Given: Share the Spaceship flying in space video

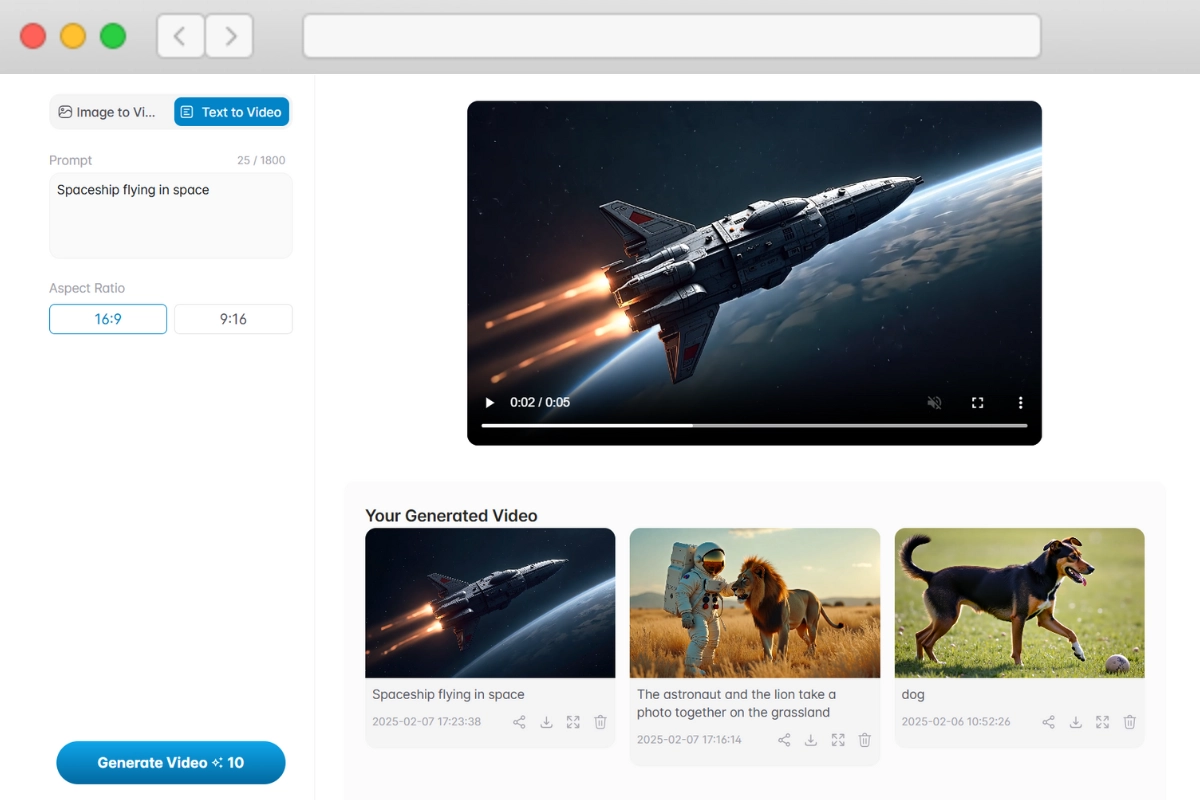Looking at the screenshot, I should 519,721.
